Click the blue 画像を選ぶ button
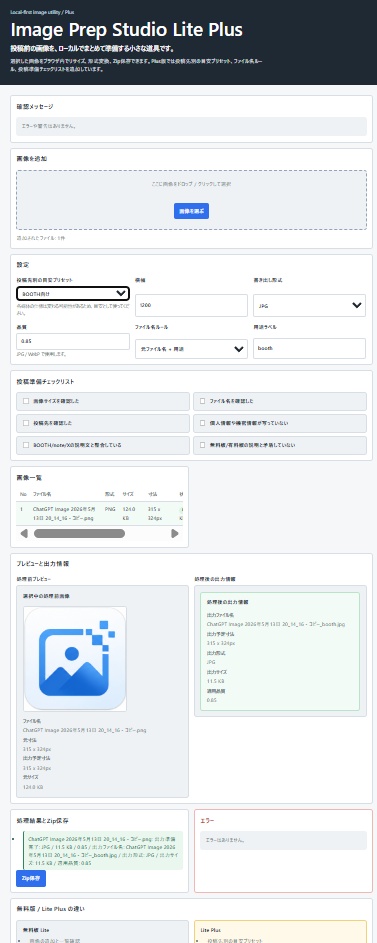Viewport: 377px width, 943px height. [191, 211]
